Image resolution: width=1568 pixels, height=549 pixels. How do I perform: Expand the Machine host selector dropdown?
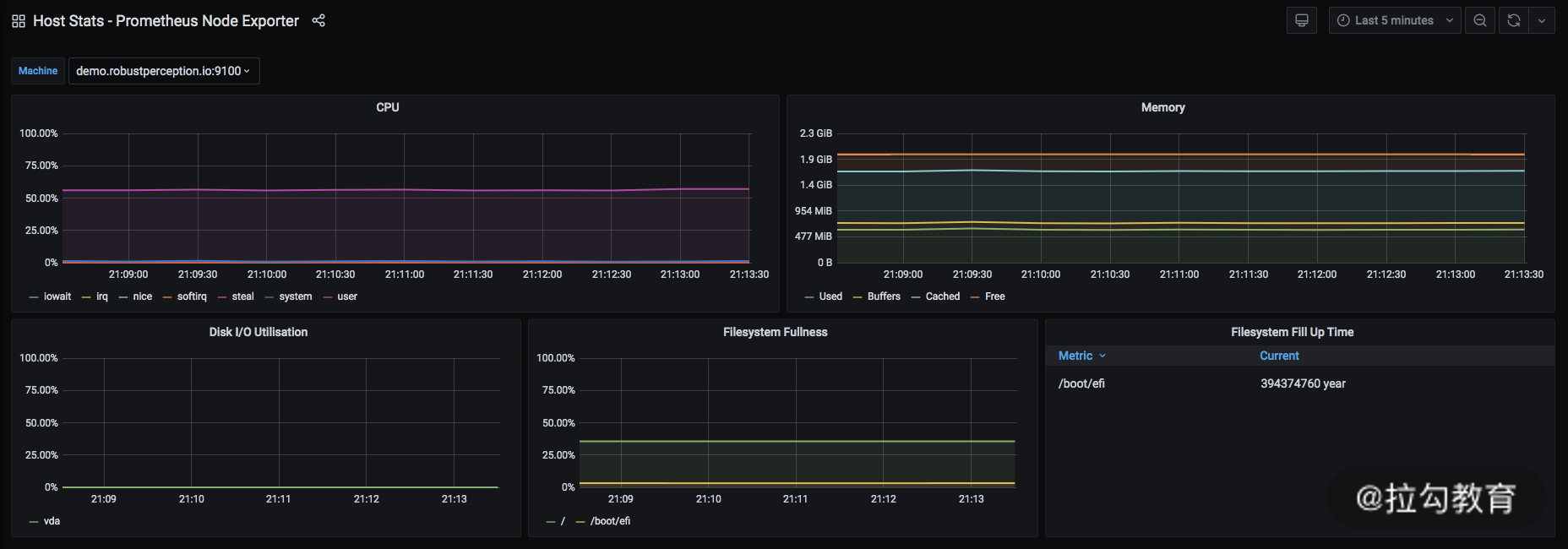coord(163,71)
